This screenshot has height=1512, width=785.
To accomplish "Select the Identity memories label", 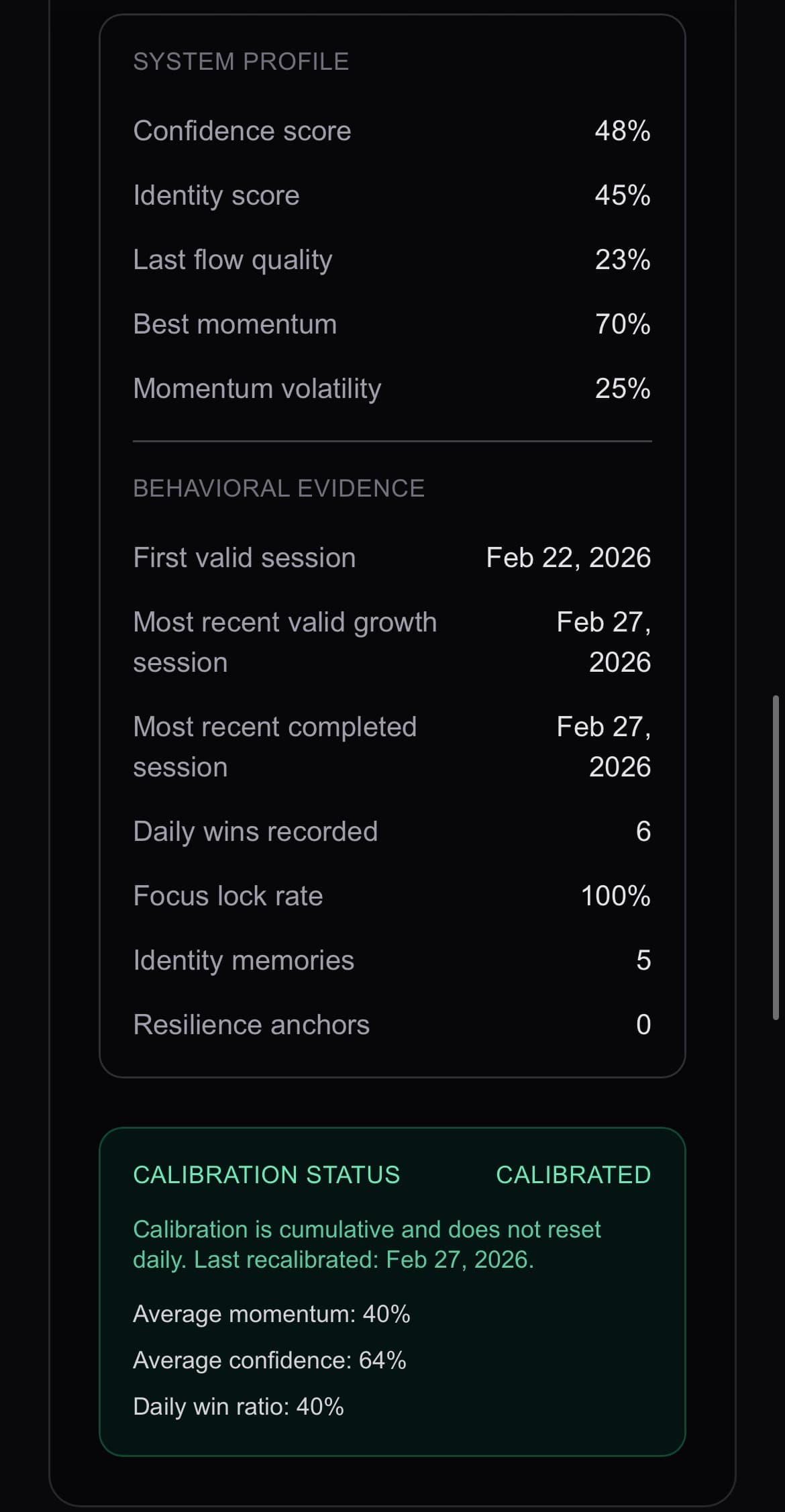I will pos(243,960).
